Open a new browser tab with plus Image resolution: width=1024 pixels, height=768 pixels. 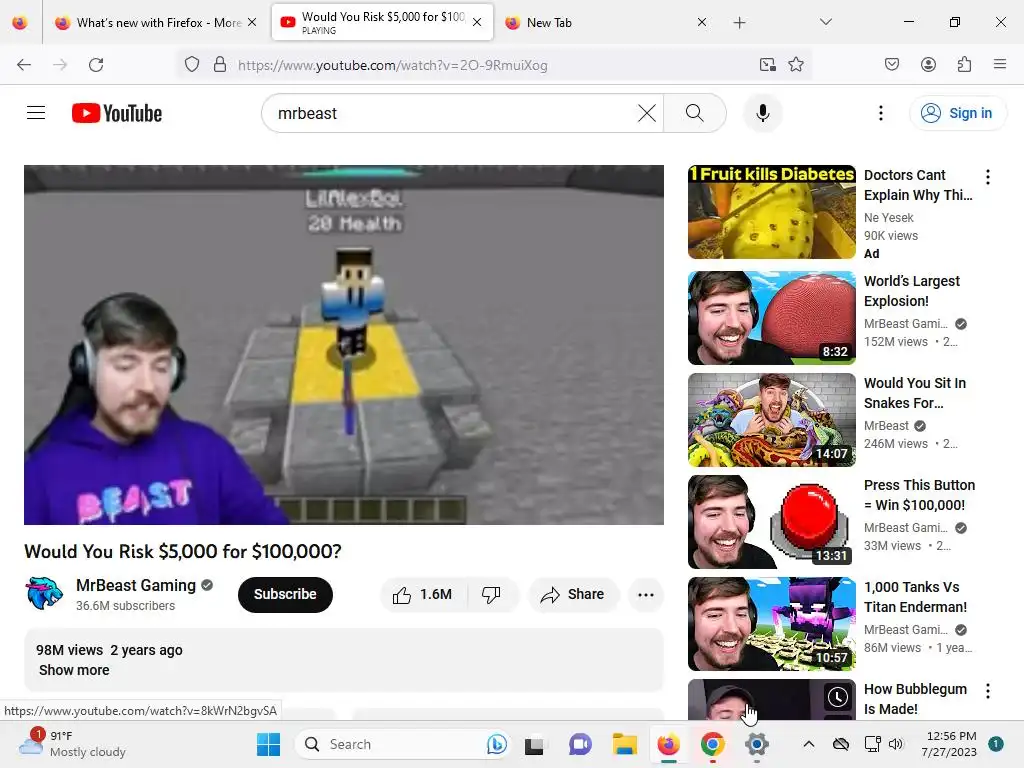click(x=739, y=22)
